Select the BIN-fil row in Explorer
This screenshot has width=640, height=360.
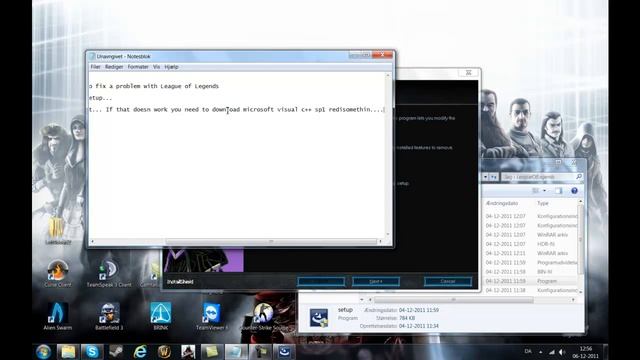[x=531, y=272]
